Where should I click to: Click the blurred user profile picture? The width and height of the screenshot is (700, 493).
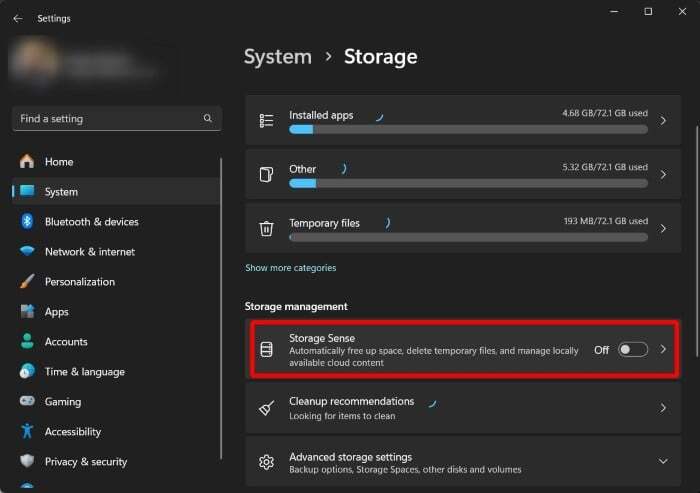click(x=36, y=60)
